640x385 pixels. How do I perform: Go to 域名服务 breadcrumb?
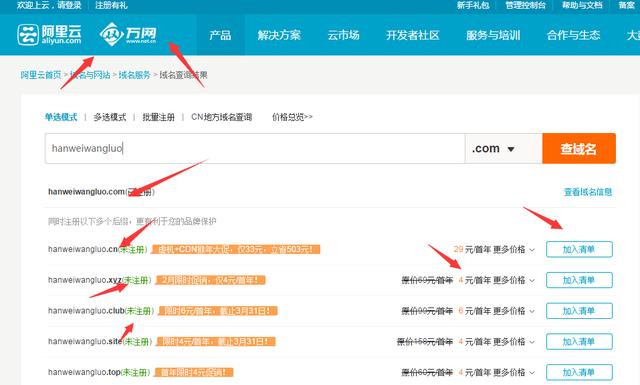point(135,75)
